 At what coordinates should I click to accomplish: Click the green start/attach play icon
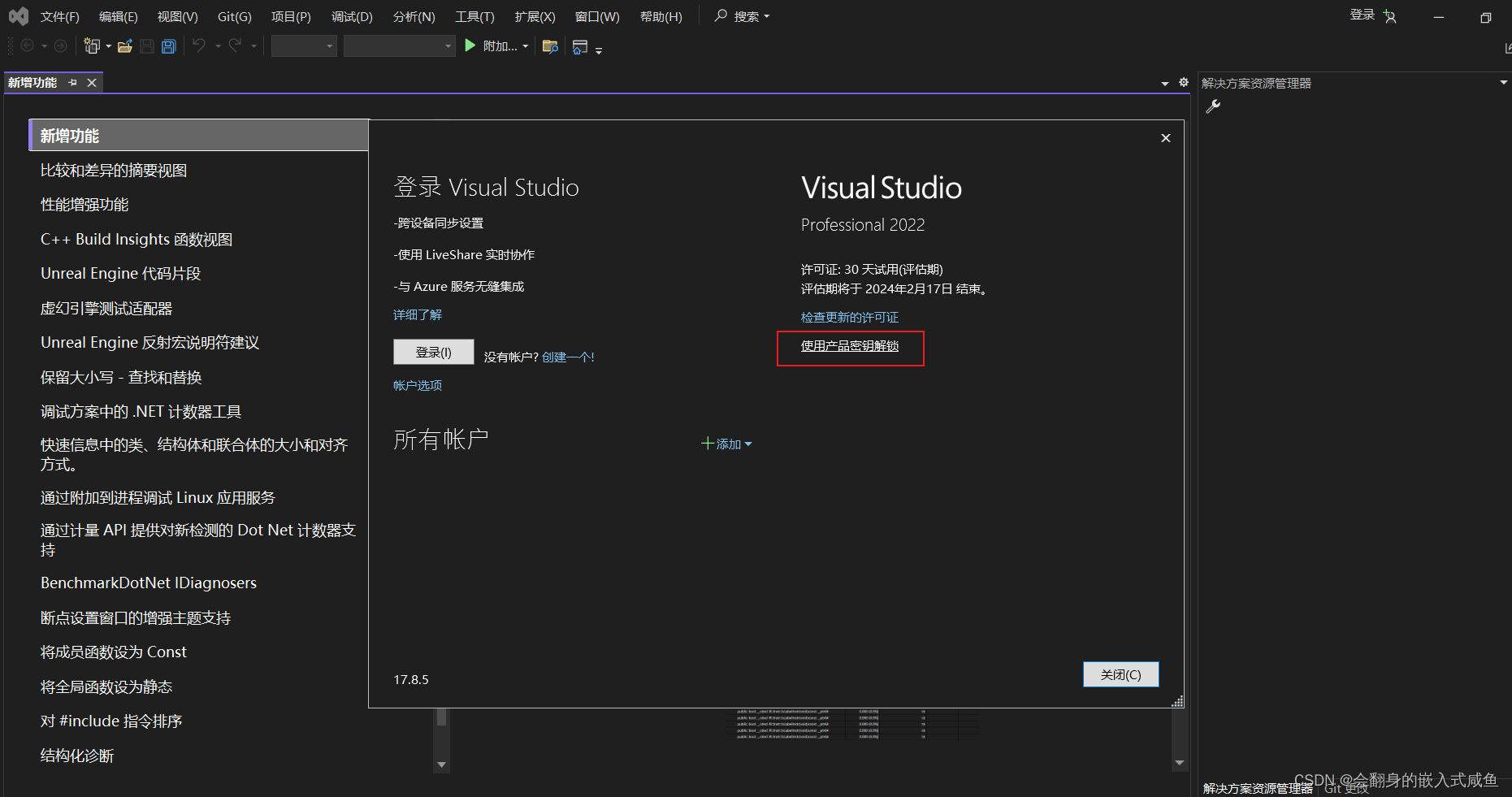point(470,45)
